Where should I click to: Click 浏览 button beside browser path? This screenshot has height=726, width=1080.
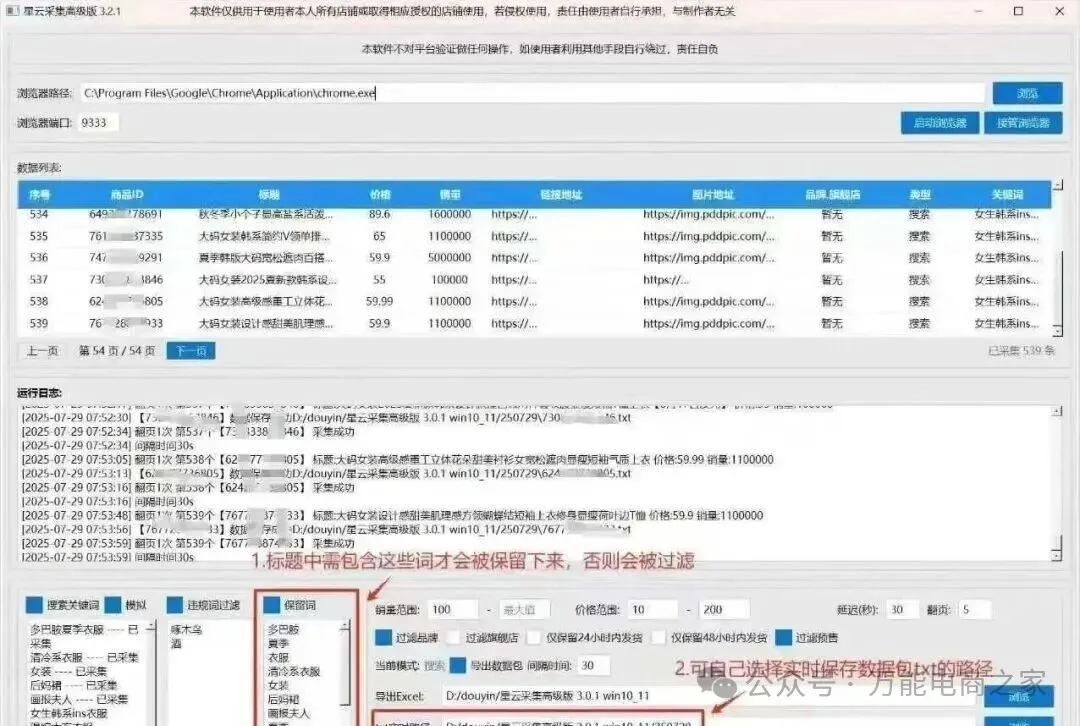click(x=1026, y=93)
